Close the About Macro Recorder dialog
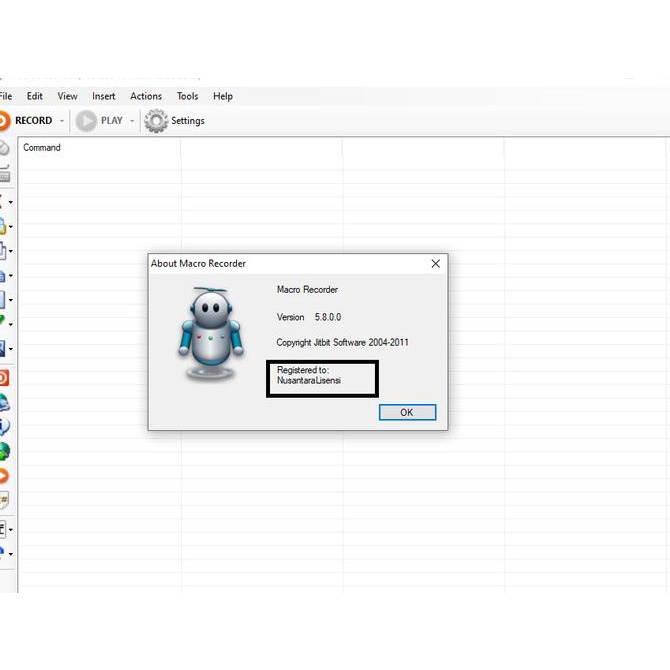670x670 pixels. click(435, 264)
